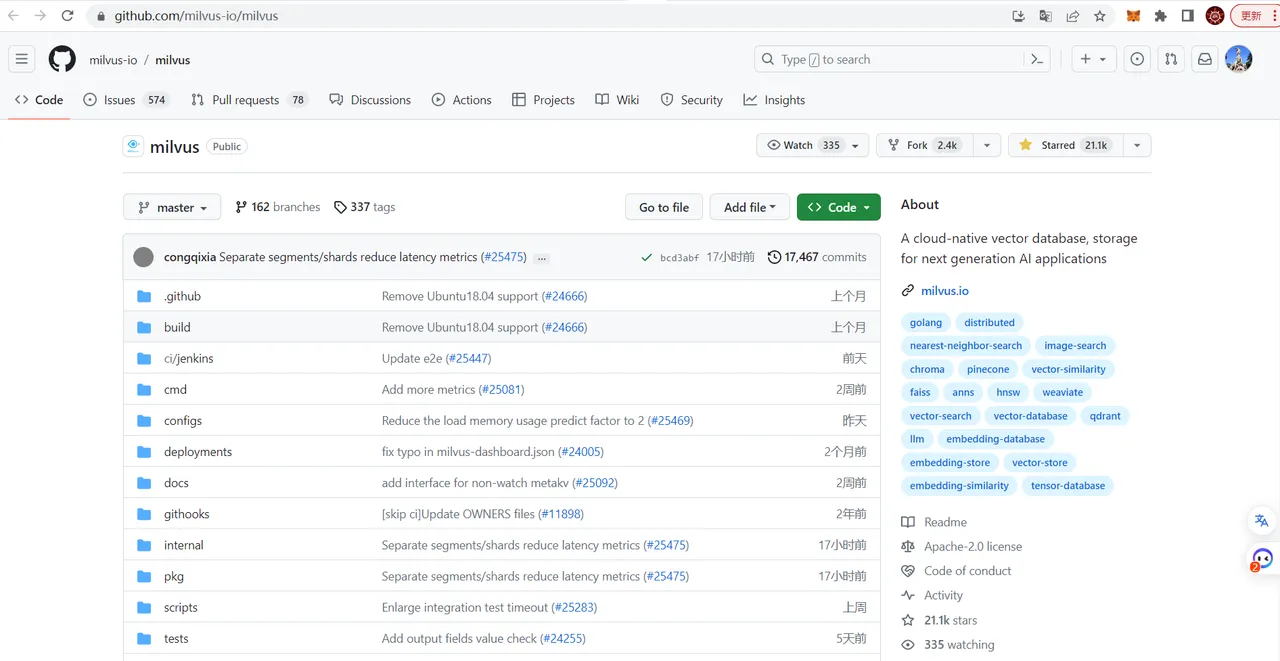The image size is (1280, 661).
Task: Click the floating translate widget icon
Action: pos(1262,521)
